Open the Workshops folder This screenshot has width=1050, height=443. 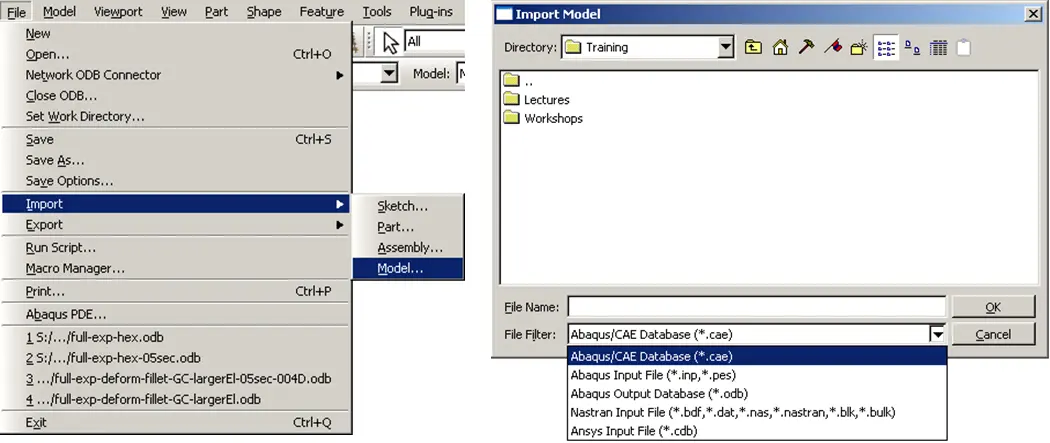(544, 118)
